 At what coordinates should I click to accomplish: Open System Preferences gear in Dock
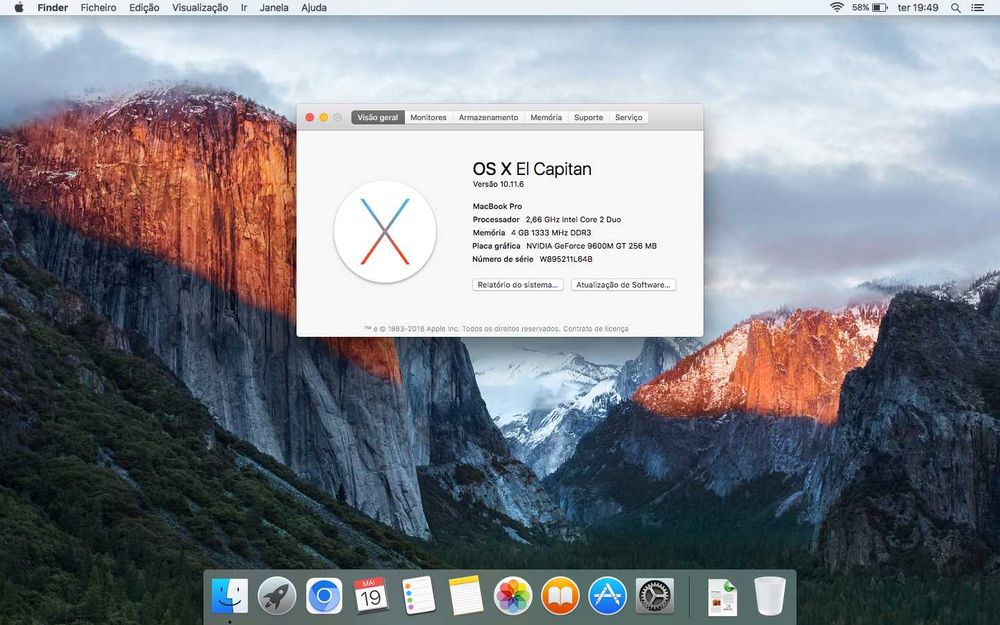[654, 596]
